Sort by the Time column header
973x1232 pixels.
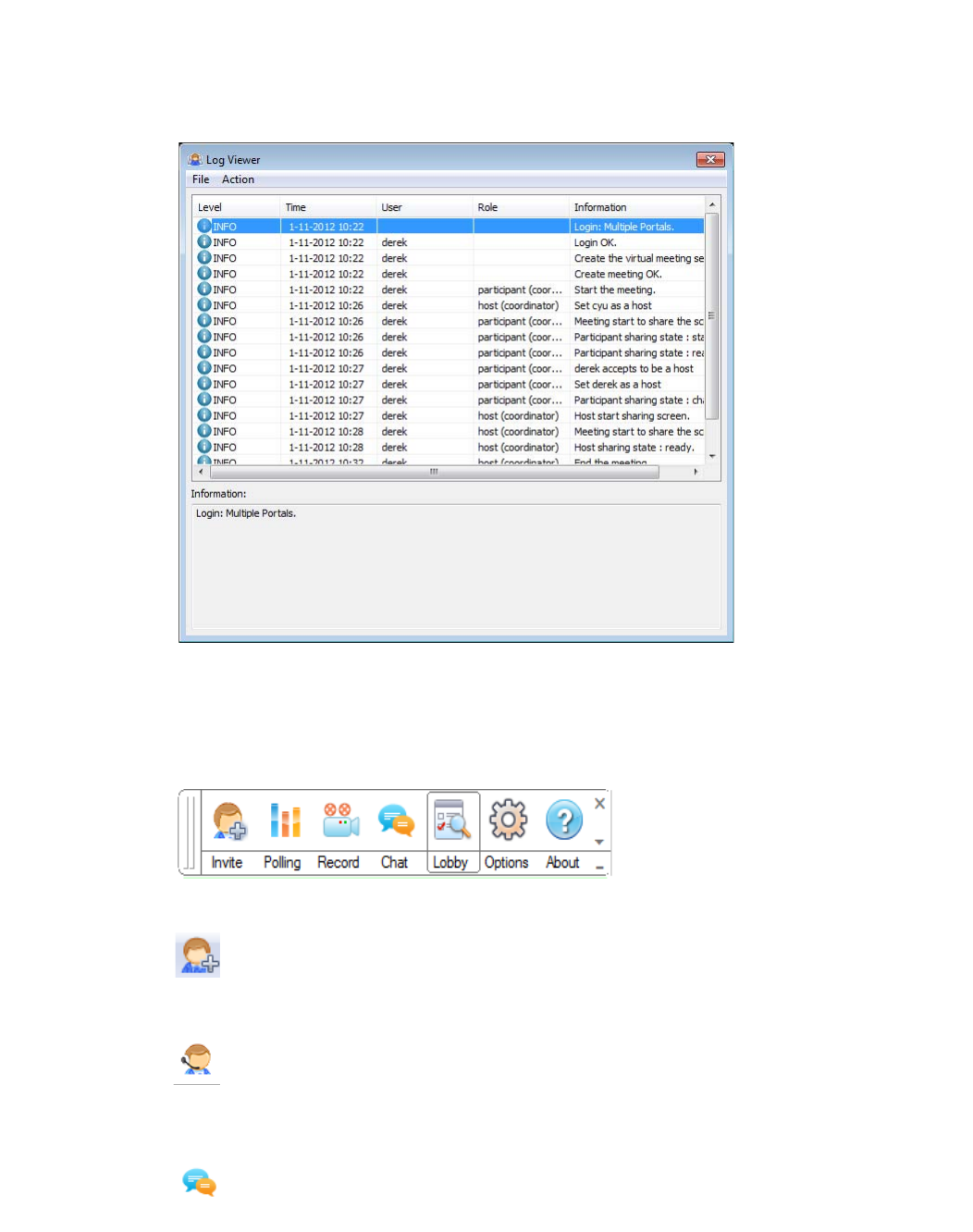328,207
